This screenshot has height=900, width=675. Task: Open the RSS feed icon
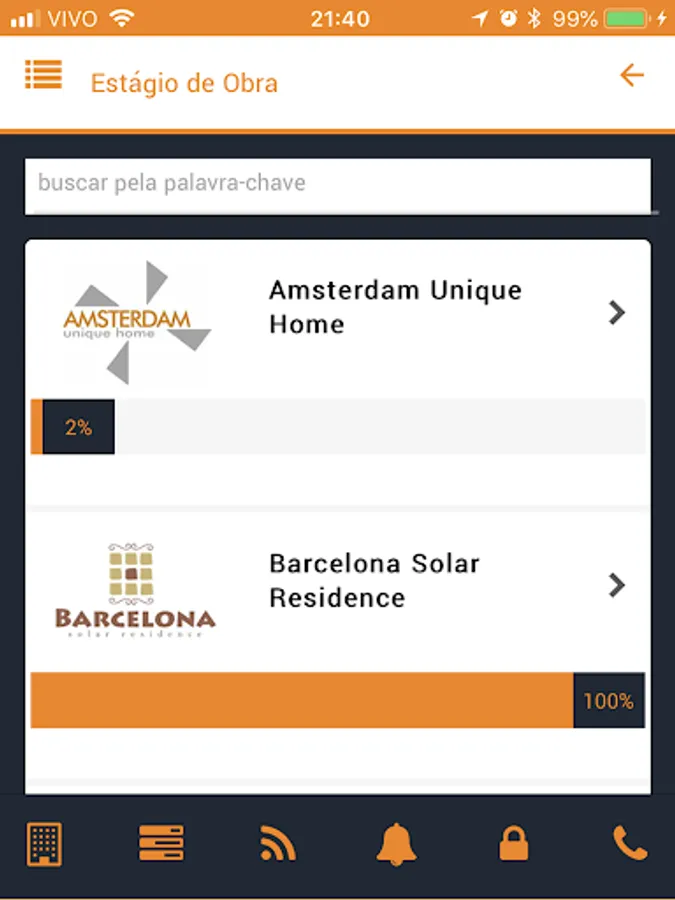pyautogui.click(x=278, y=845)
